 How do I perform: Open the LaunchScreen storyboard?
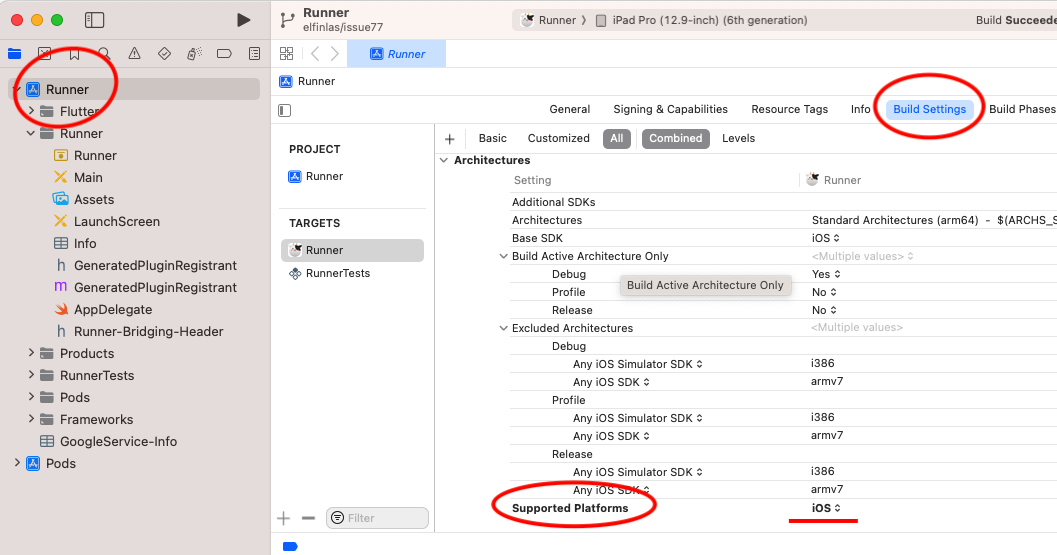tap(107, 222)
